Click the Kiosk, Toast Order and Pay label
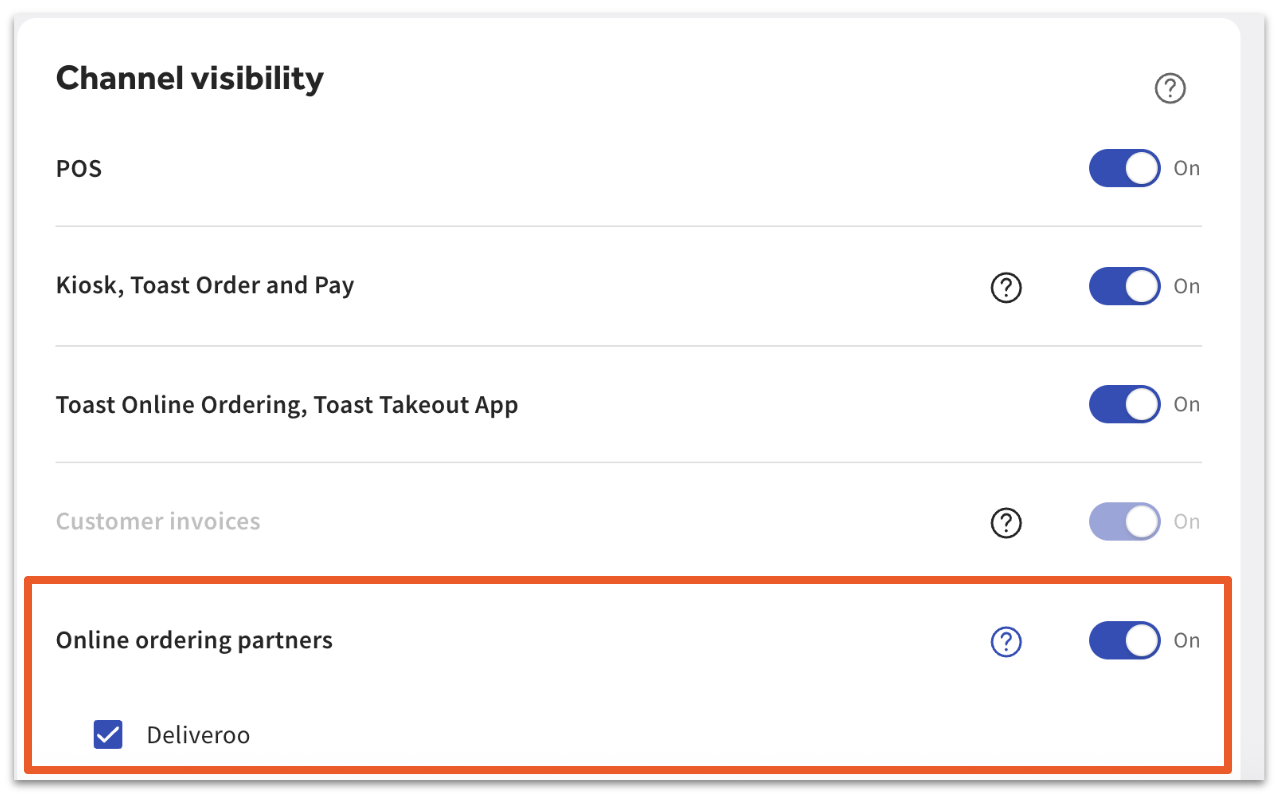This screenshot has height=794, width=1282. pyautogui.click(x=205, y=286)
